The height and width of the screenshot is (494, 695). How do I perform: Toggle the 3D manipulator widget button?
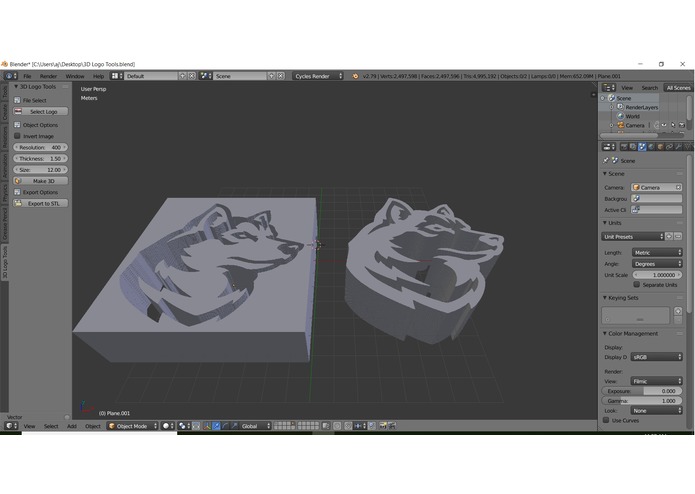[x=207, y=426]
